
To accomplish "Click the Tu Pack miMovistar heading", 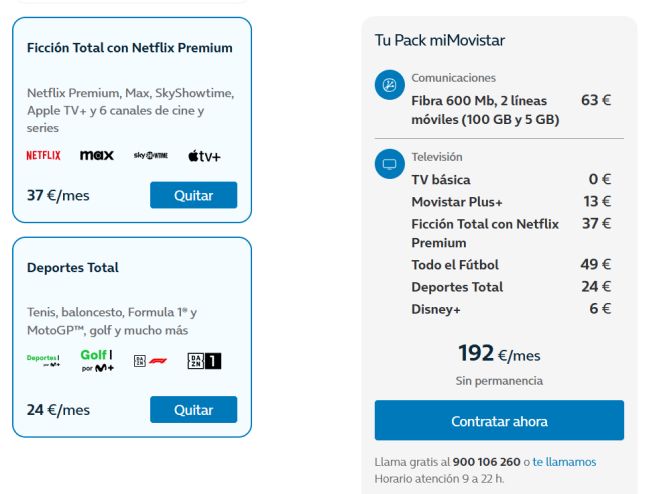I will click(440, 40).
